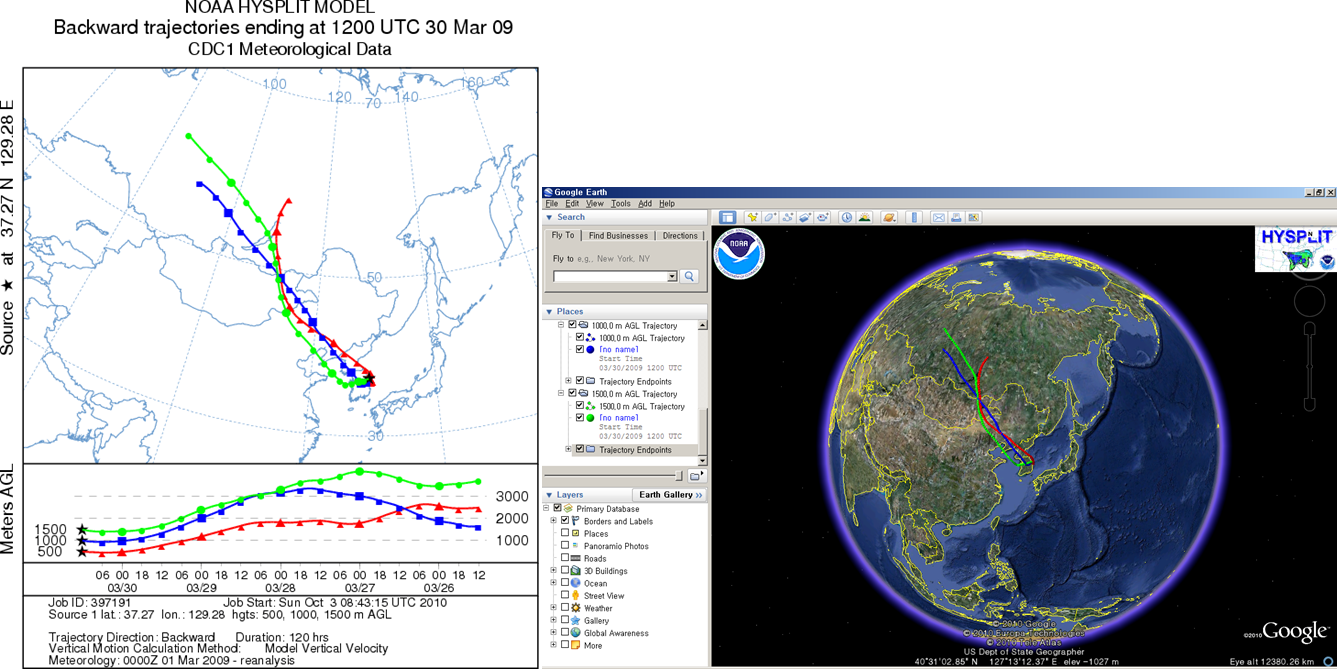Select the Fly To tab
The height and width of the screenshot is (669, 1337).
click(563, 235)
